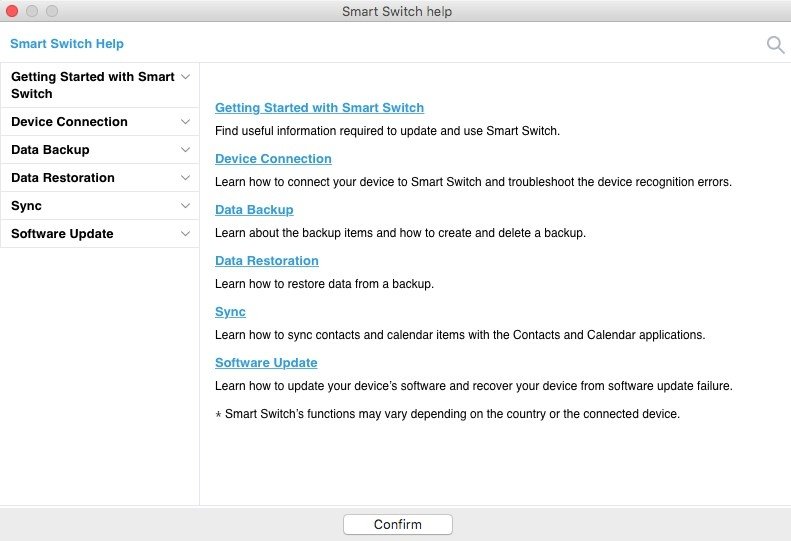Click text 'Learn how to restore data from a backup.'
This screenshot has width=791, height=541.
click(324, 284)
